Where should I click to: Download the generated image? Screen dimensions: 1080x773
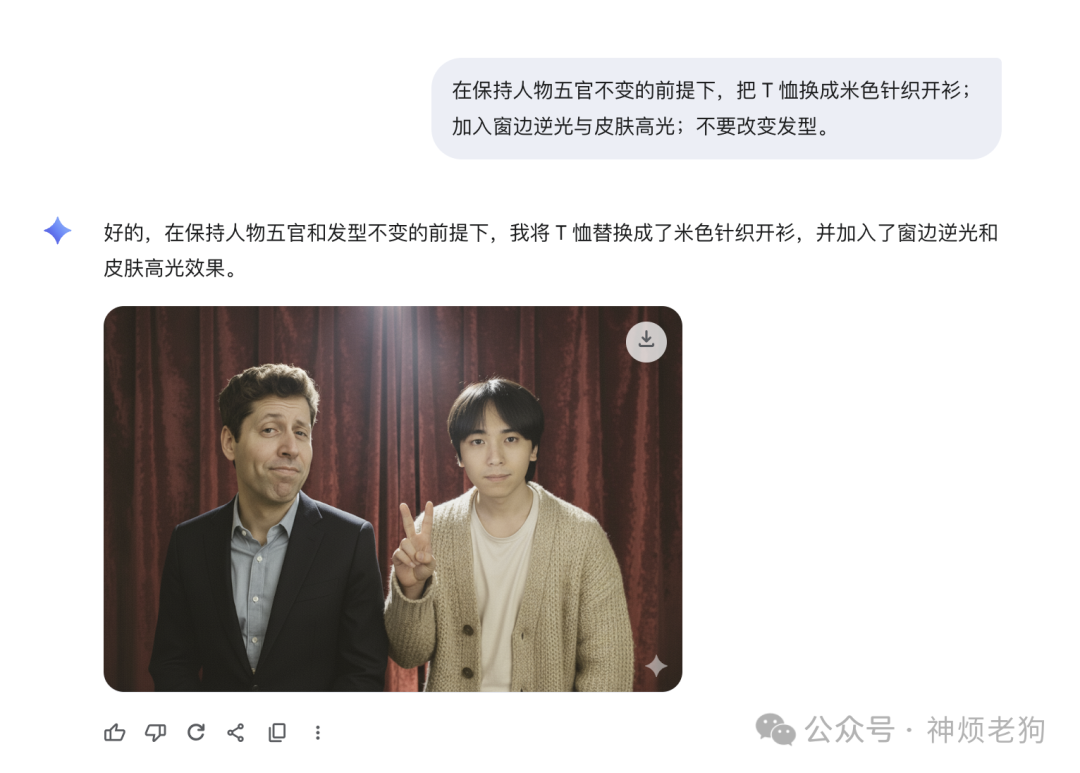646,342
